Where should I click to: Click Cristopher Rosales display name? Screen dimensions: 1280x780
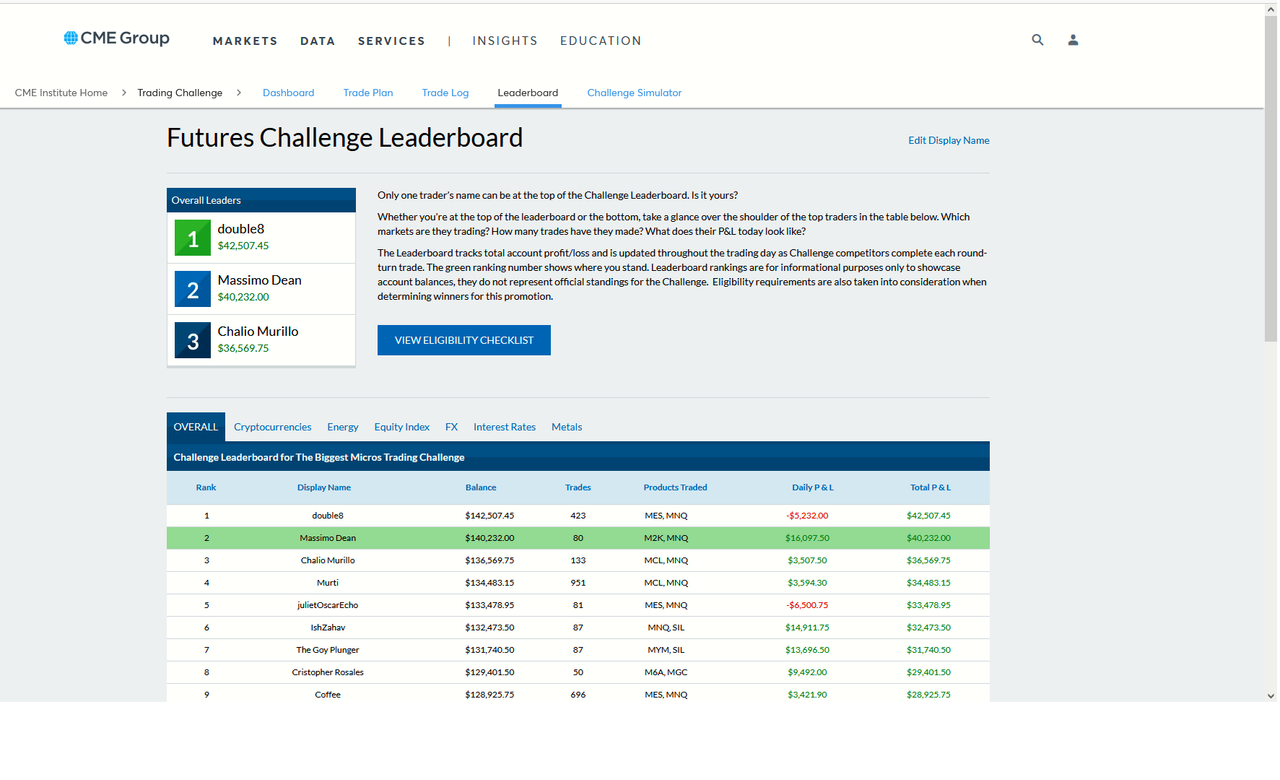pos(328,673)
